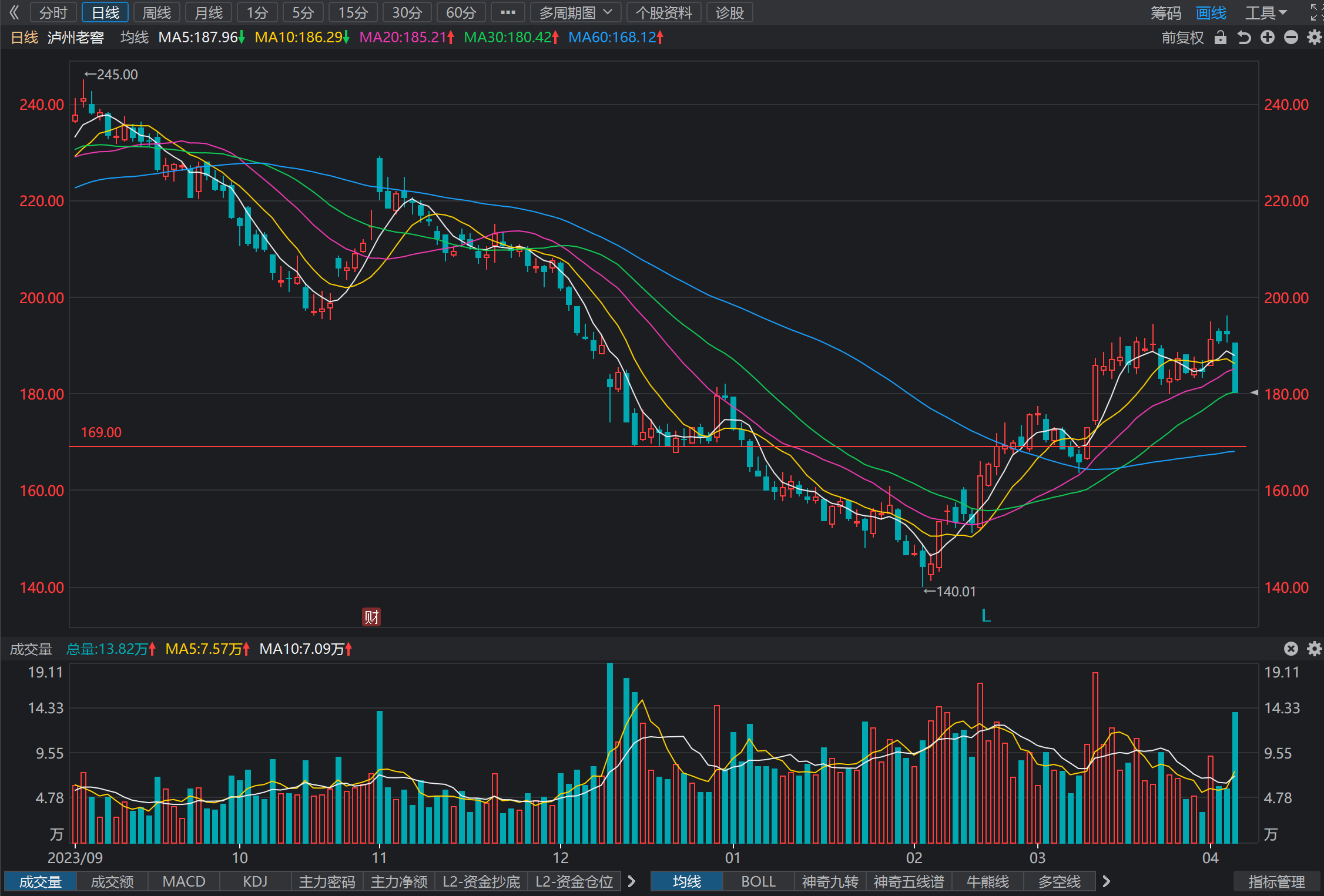Switch to 主力净额 indicator

399,881
